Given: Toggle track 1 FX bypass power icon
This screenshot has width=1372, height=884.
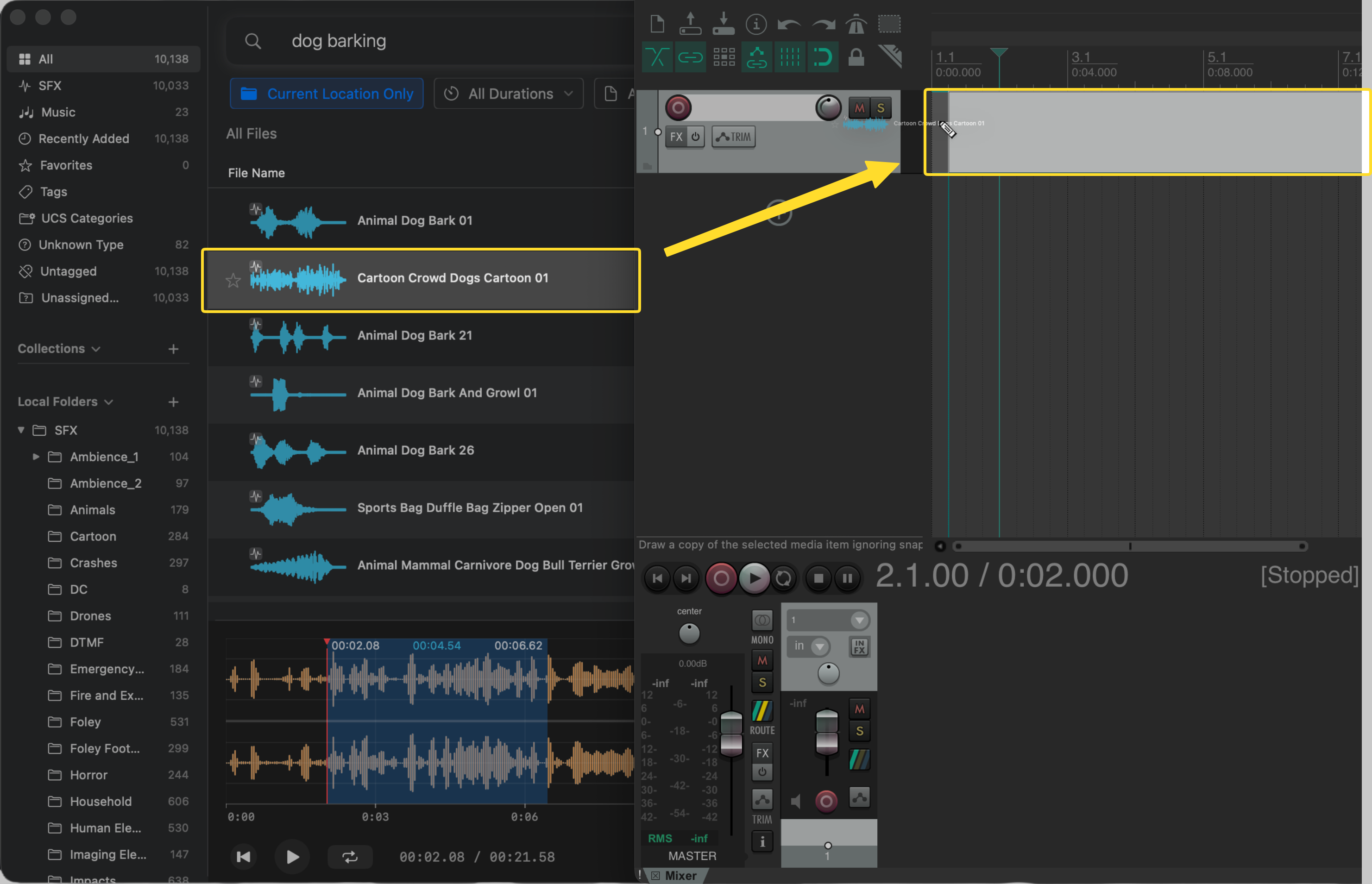Looking at the screenshot, I should point(695,137).
